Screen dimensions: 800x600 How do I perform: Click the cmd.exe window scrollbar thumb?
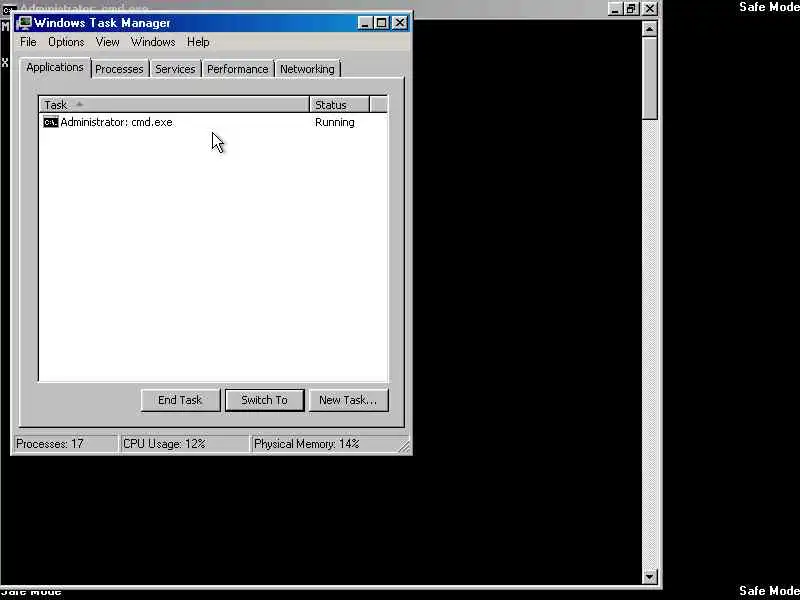coord(649,79)
